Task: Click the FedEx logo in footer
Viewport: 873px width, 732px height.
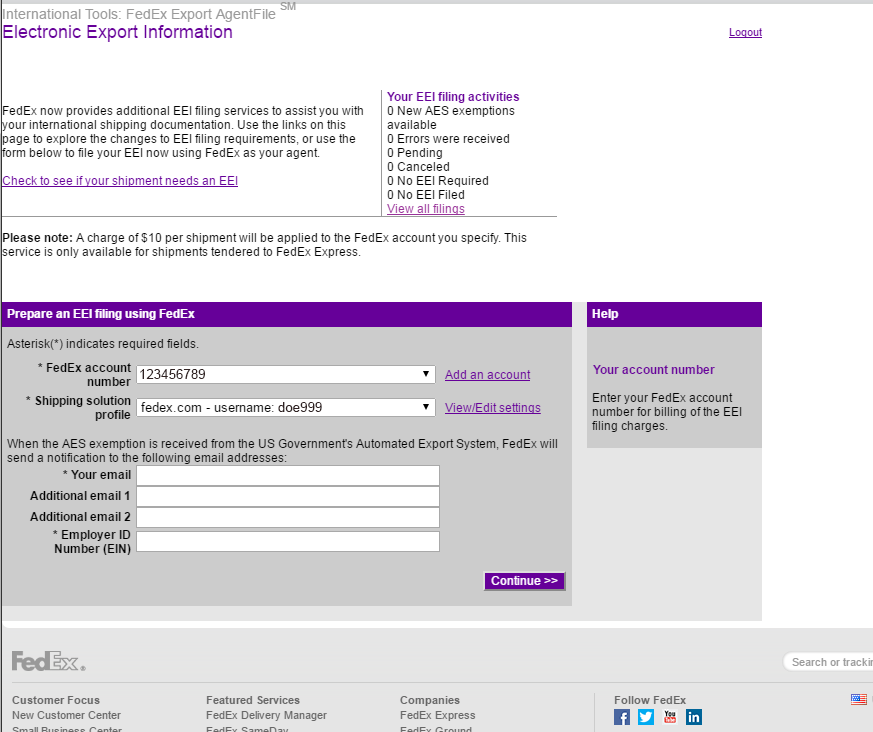Action: (x=48, y=661)
